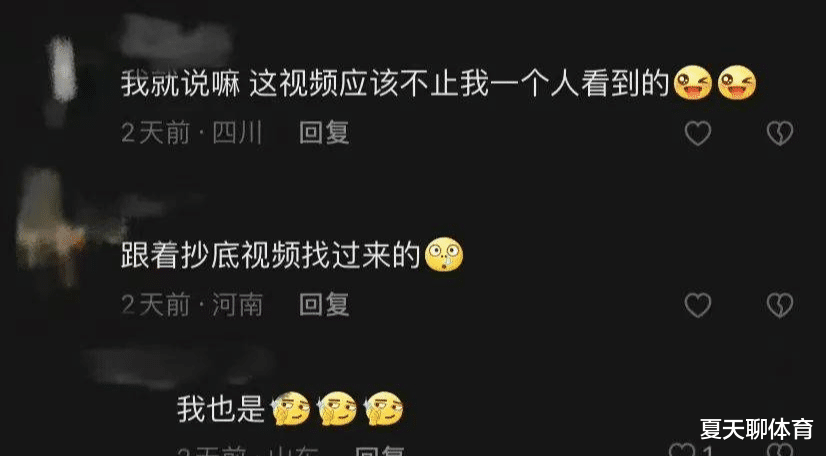
Task: Tap the 2天前 · 四川 timestamp
Action: pos(192,133)
